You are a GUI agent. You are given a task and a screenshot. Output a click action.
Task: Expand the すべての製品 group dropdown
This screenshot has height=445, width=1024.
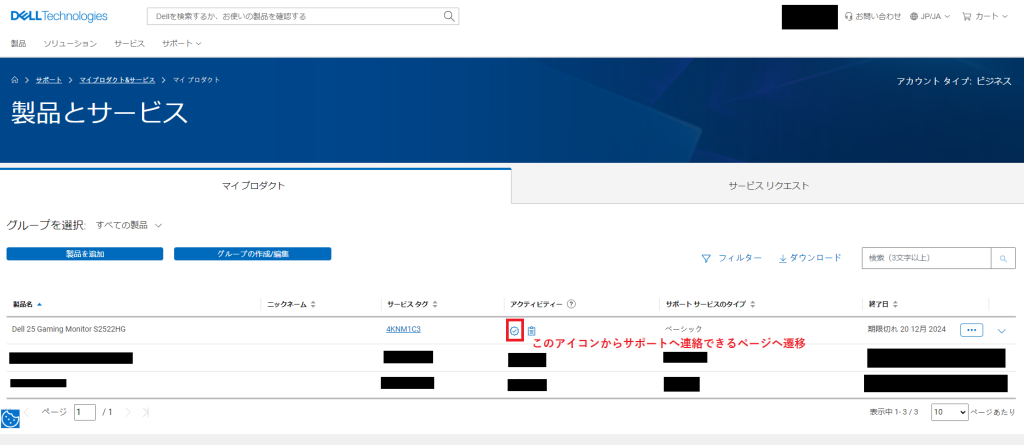coord(129,225)
